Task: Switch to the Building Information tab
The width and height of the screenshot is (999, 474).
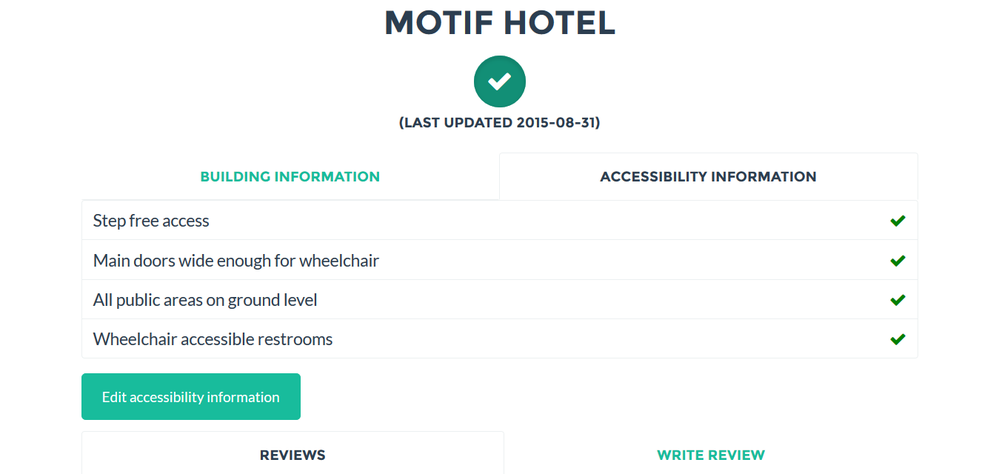Action: coord(290,176)
